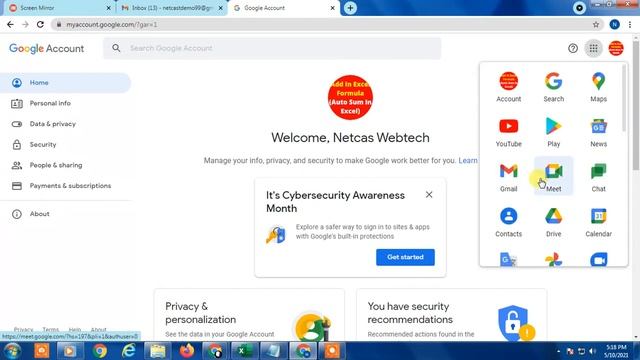Open the help question mark icon

click(573, 49)
